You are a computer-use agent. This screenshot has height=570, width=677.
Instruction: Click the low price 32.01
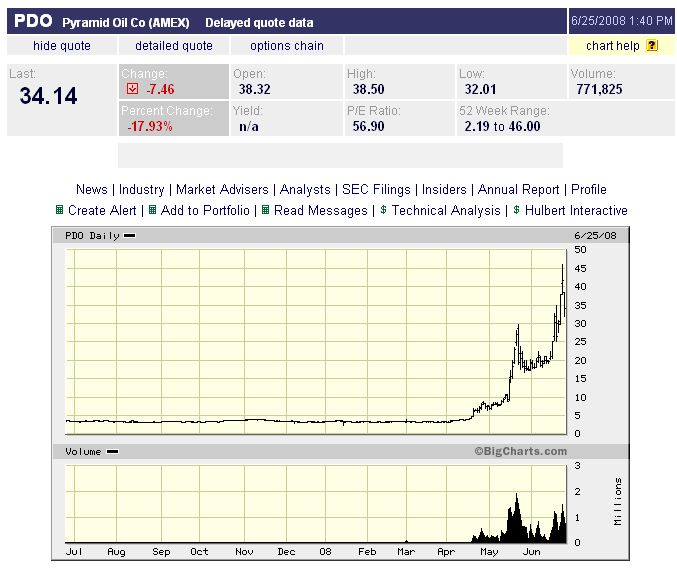point(480,89)
